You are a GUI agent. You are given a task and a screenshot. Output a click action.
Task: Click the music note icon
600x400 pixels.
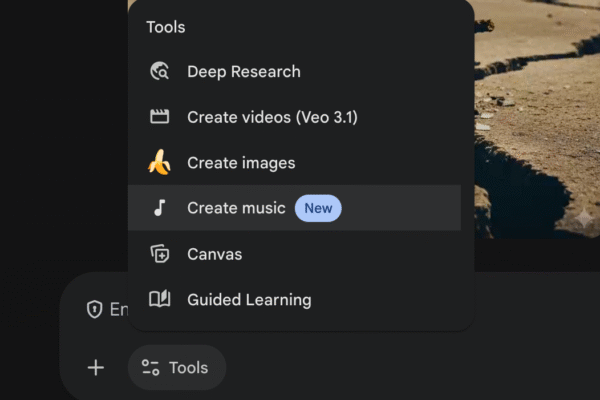160,208
